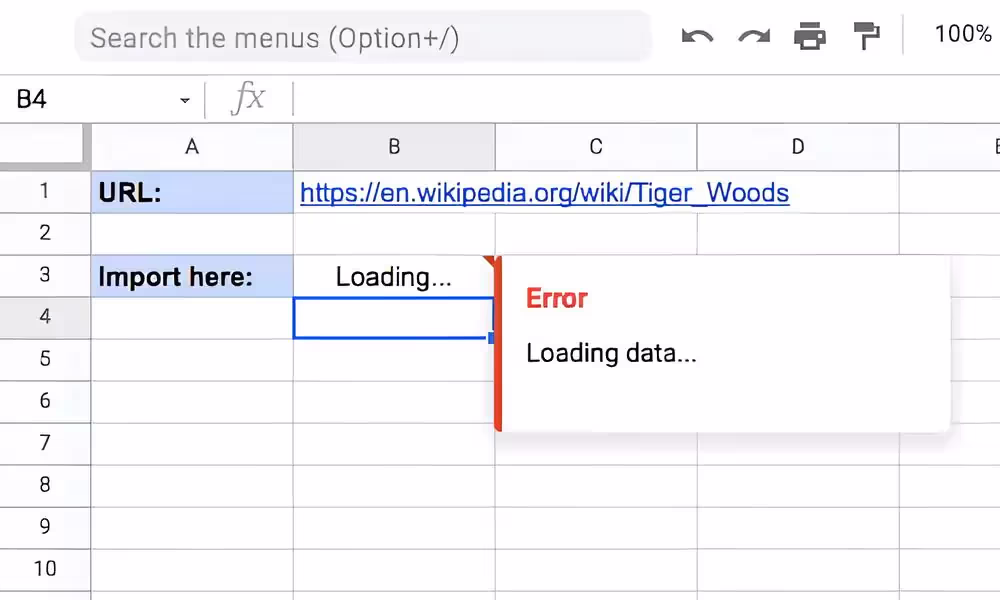The height and width of the screenshot is (600, 1000).
Task: Select row 3 header
Action: click(45, 275)
